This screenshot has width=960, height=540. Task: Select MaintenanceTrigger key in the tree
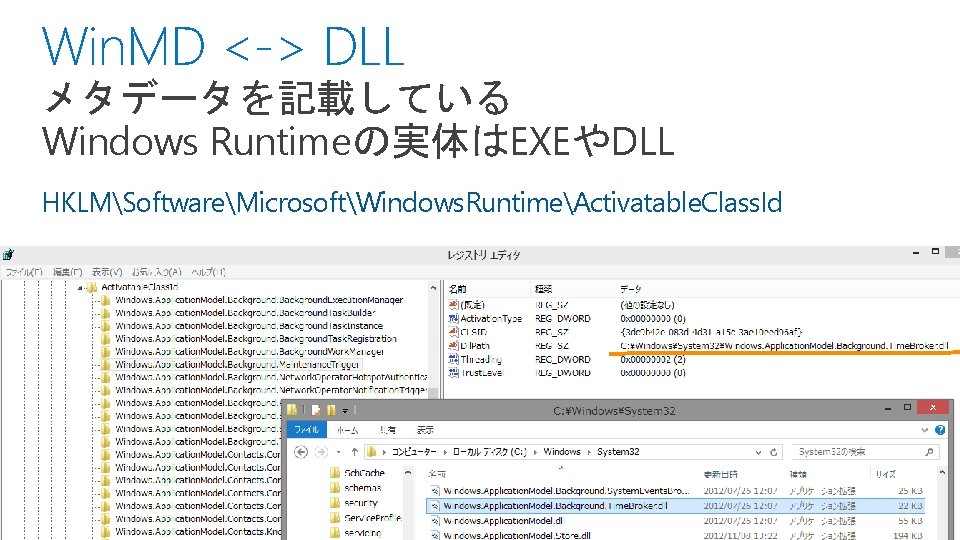(x=238, y=364)
